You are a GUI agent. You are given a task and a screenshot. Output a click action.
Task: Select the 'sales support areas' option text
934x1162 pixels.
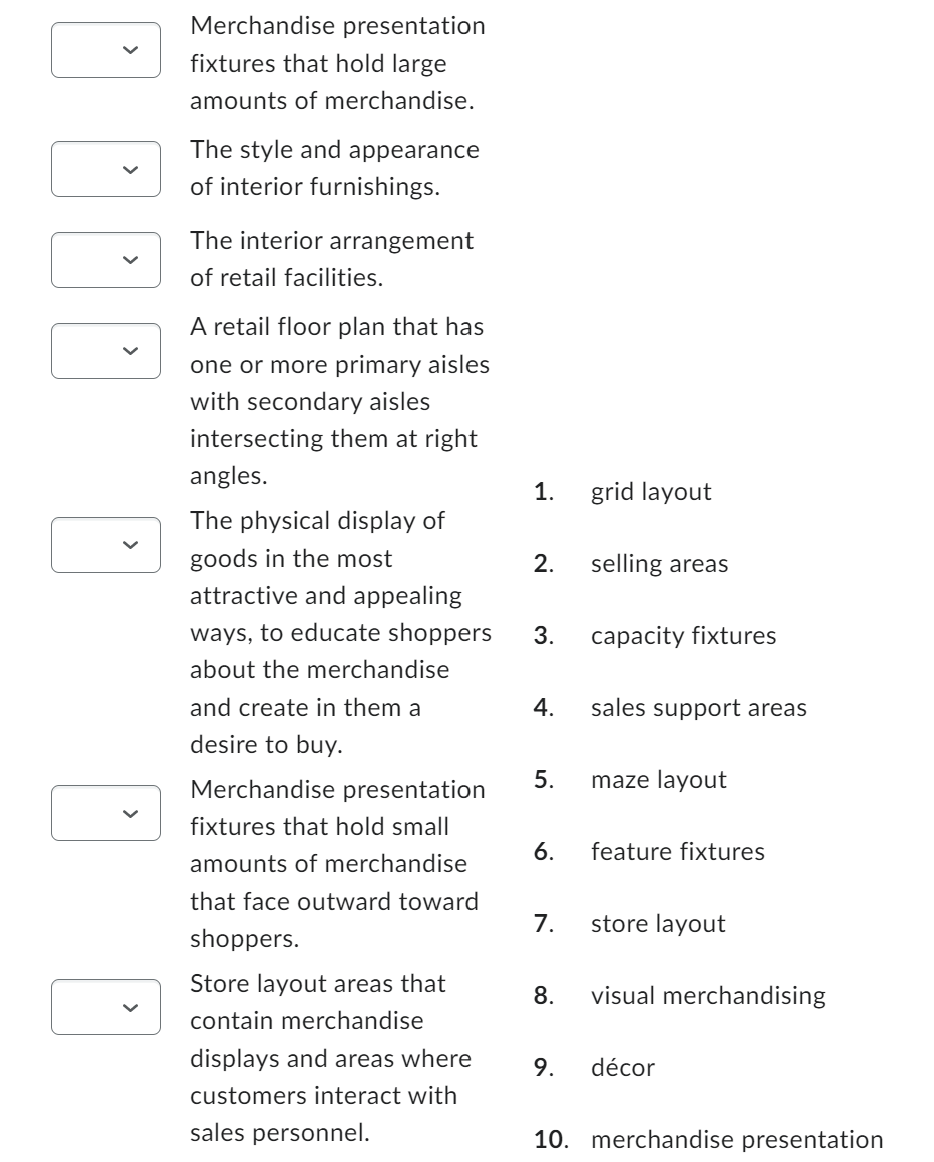point(698,708)
